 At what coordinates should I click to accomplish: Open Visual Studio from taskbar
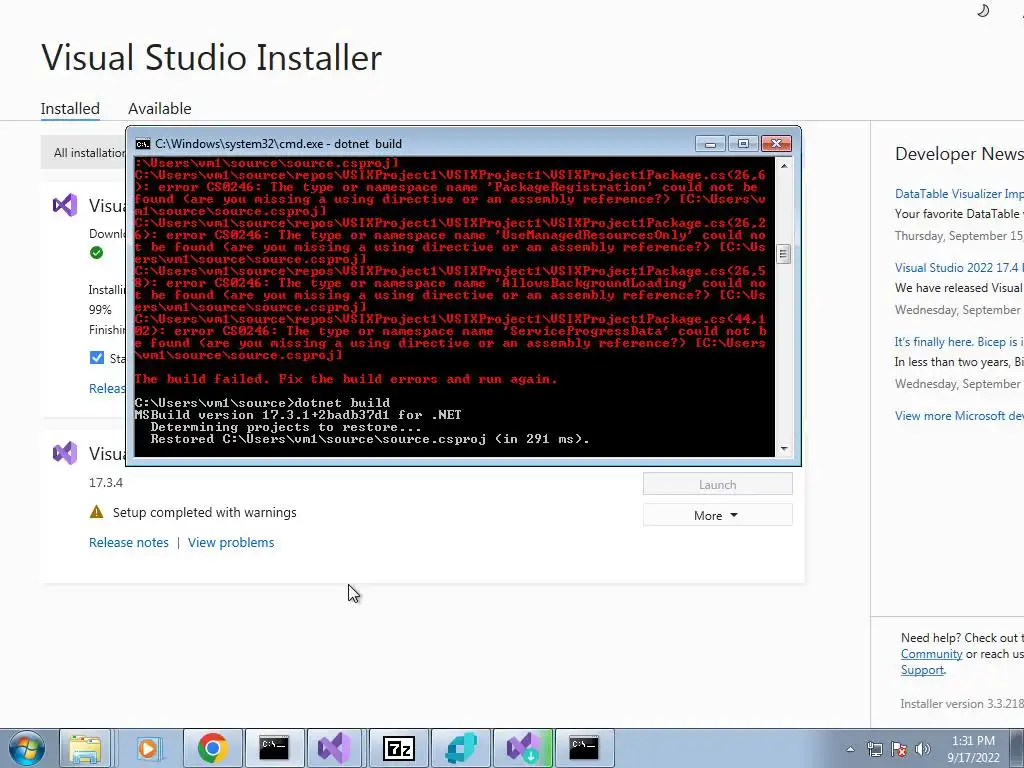click(335, 748)
